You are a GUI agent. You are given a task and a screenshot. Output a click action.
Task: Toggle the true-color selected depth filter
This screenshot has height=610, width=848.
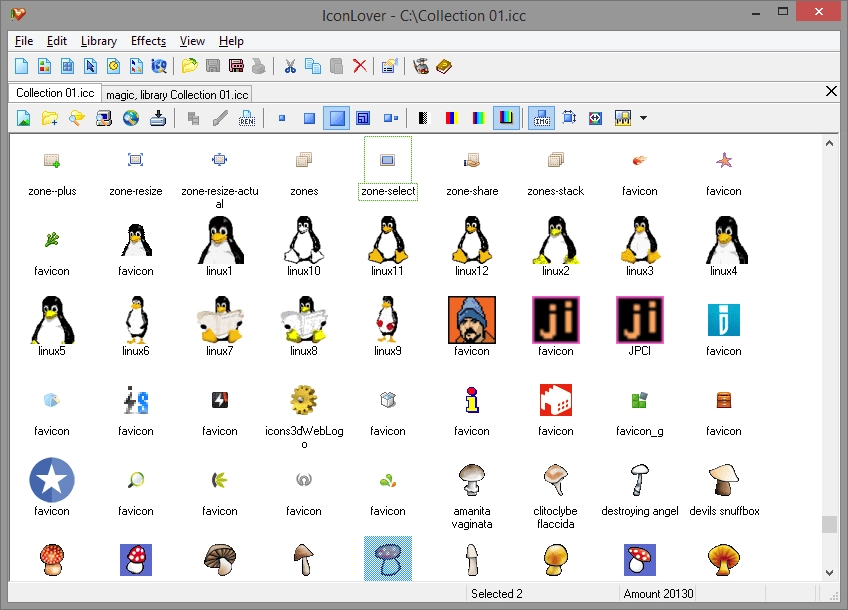[506, 118]
